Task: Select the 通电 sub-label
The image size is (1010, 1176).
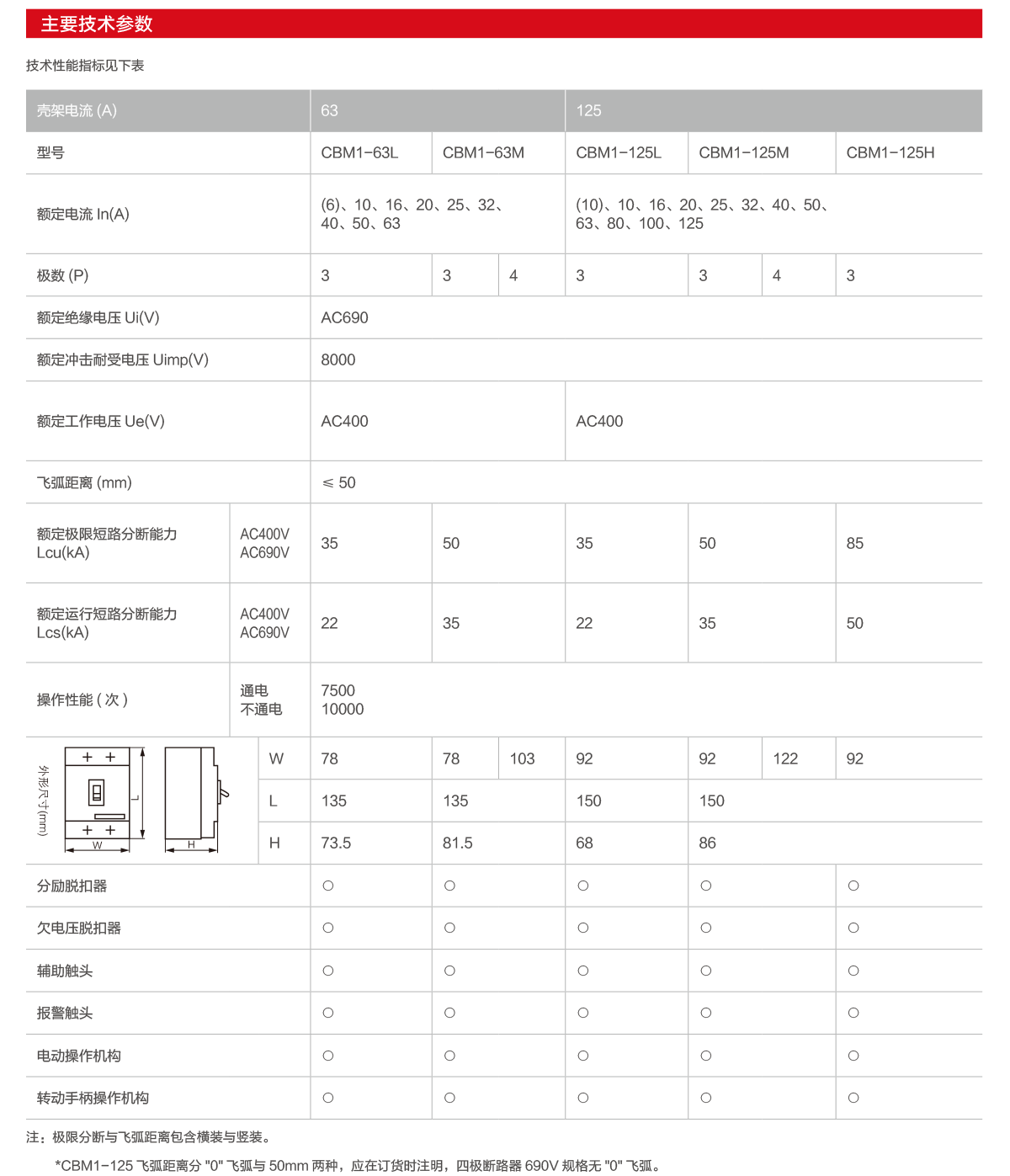Action: click(254, 690)
